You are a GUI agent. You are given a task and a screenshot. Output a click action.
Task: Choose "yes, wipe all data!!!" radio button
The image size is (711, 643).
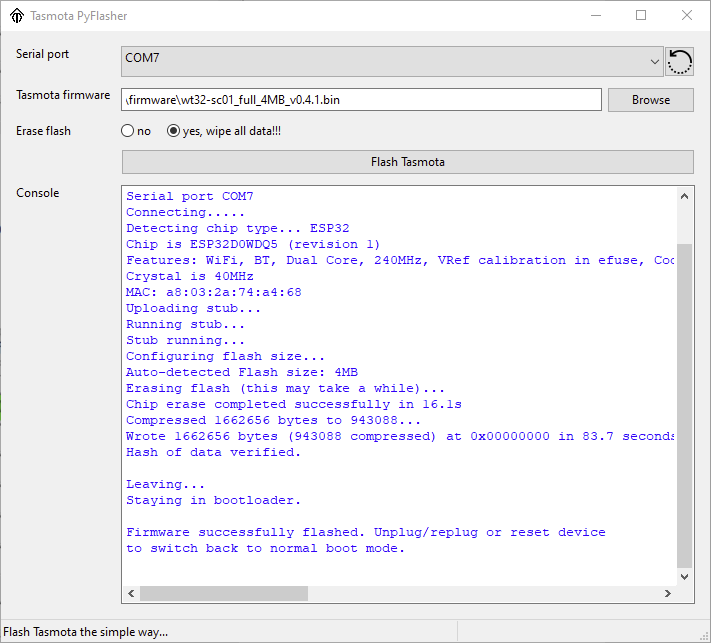tap(174, 131)
